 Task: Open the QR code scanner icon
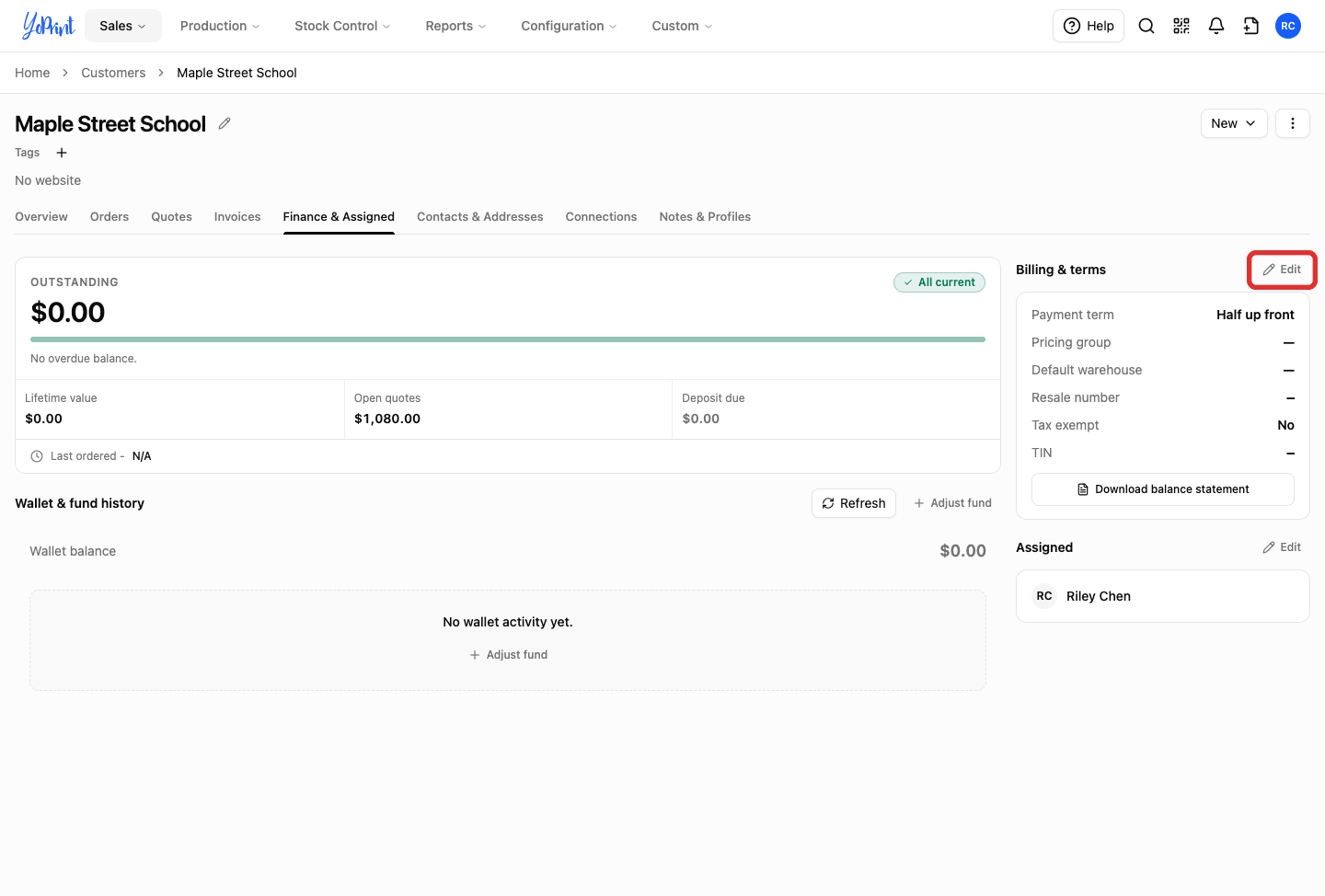1181,26
